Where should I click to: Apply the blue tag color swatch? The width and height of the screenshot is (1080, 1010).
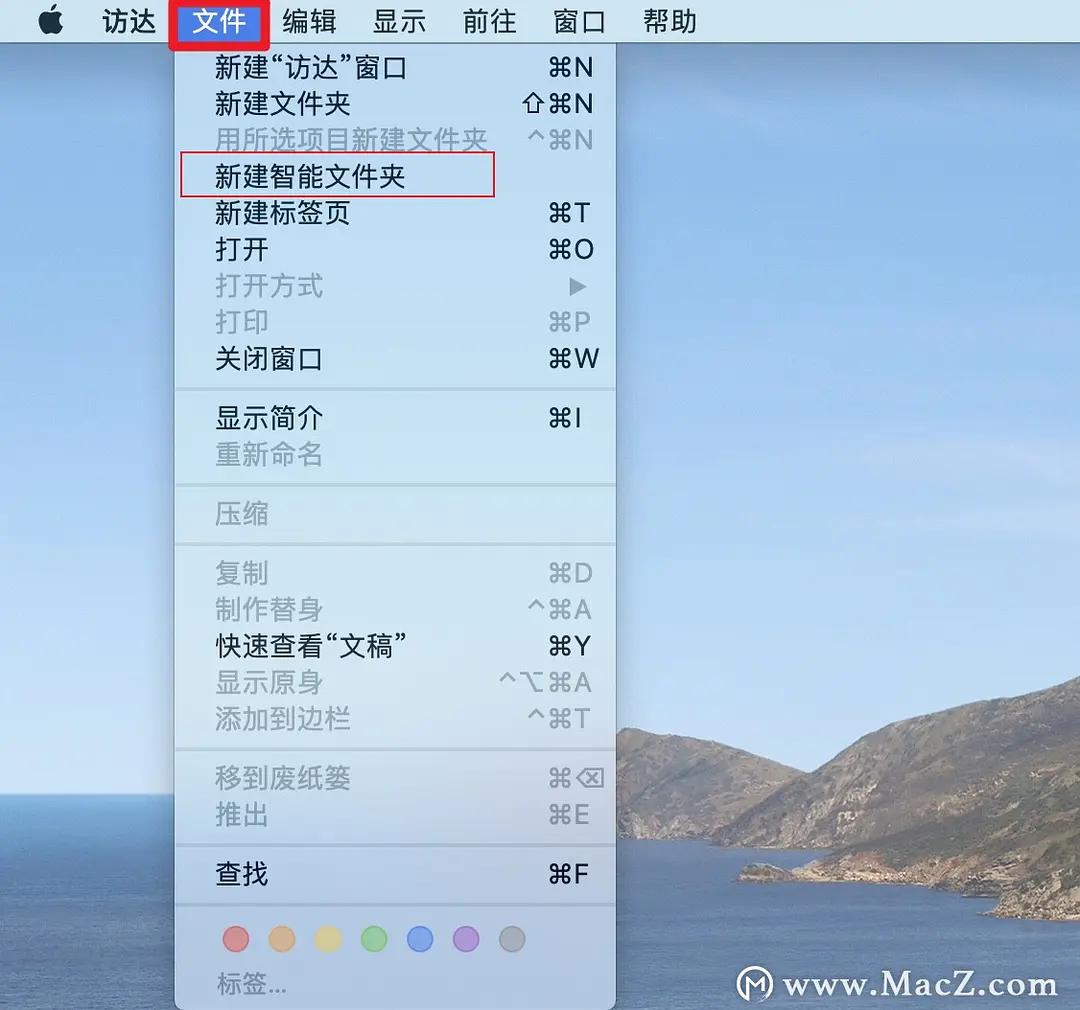click(x=420, y=939)
